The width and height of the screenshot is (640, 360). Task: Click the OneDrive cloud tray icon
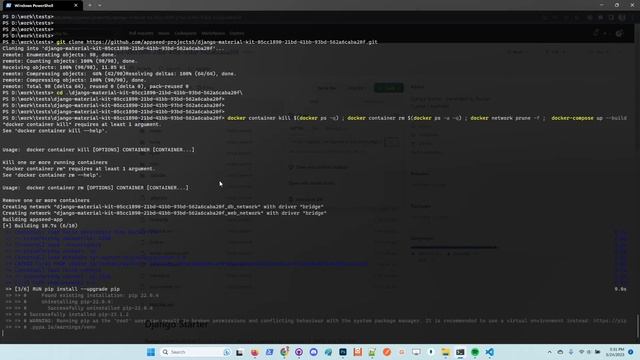tap(560, 352)
